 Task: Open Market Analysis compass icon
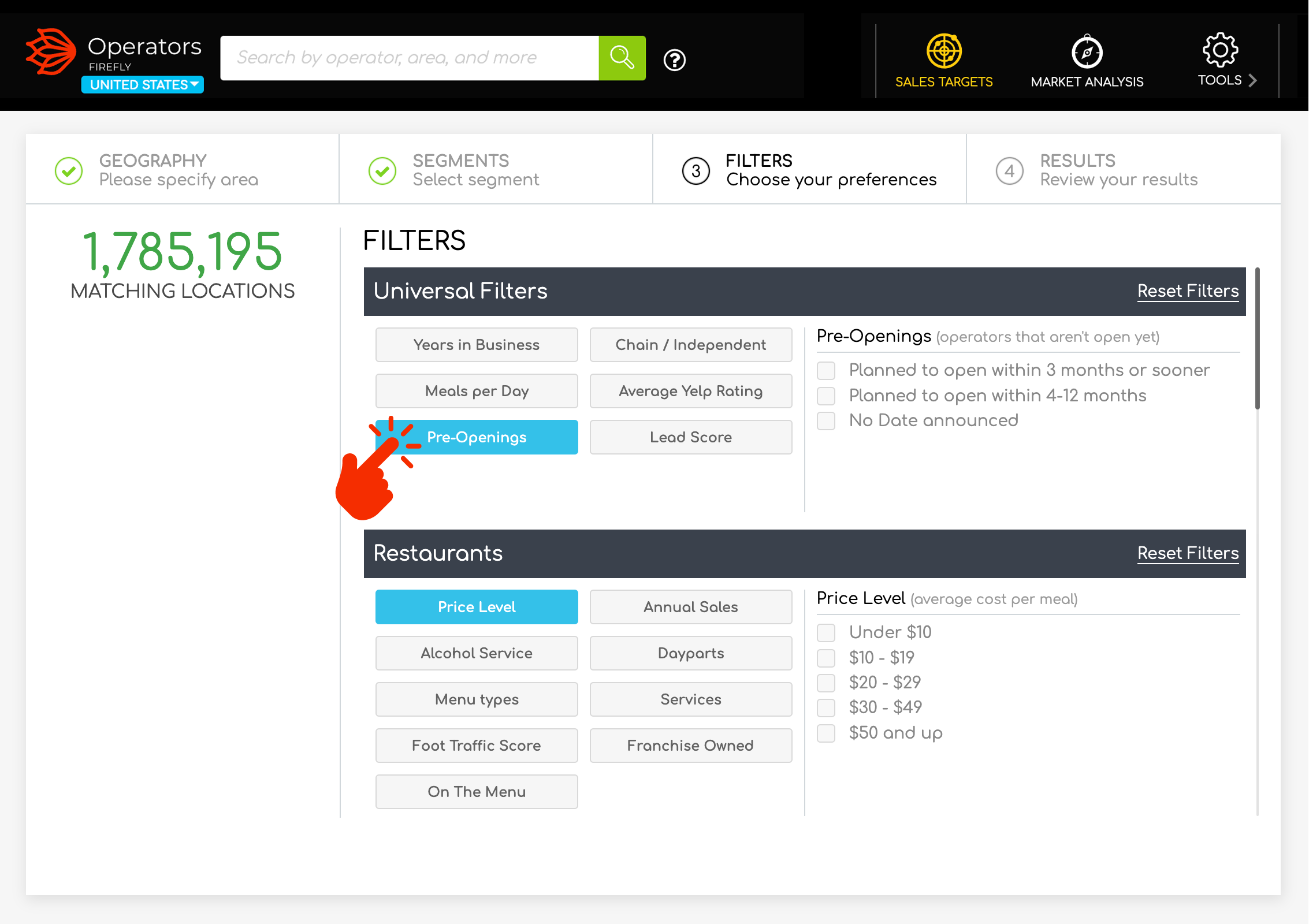point(1087,52)
